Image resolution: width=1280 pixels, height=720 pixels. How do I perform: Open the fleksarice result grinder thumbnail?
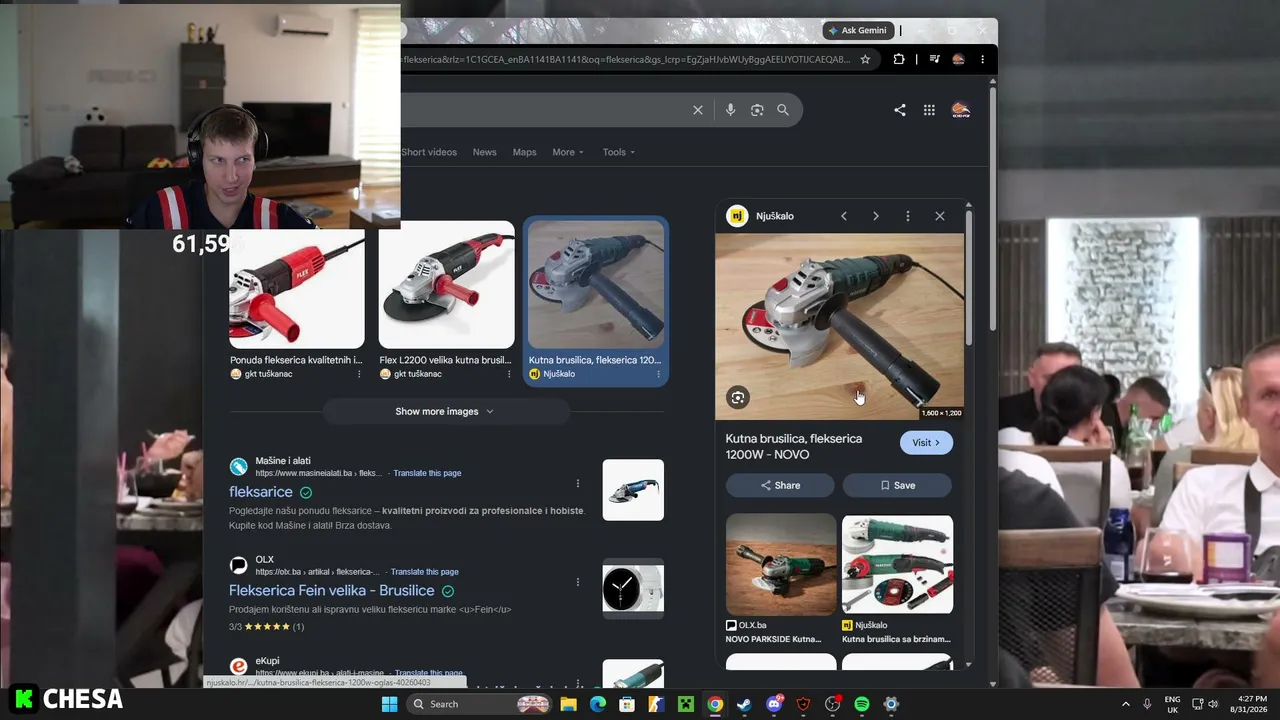point(633,490)
